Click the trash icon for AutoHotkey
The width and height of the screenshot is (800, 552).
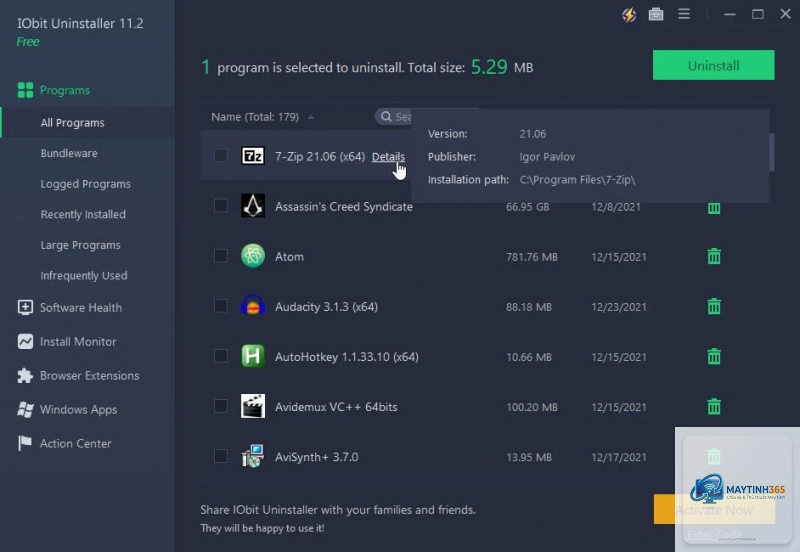coord(714,356)
